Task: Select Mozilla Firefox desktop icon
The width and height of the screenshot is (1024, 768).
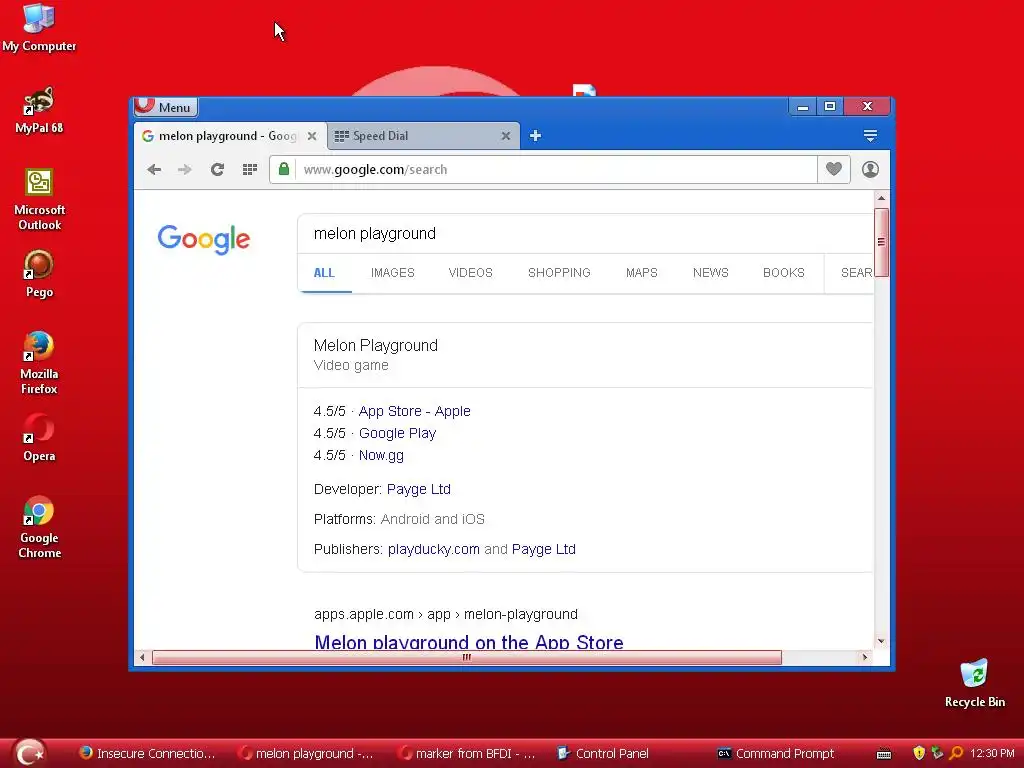Action: (x=39, y=364)
